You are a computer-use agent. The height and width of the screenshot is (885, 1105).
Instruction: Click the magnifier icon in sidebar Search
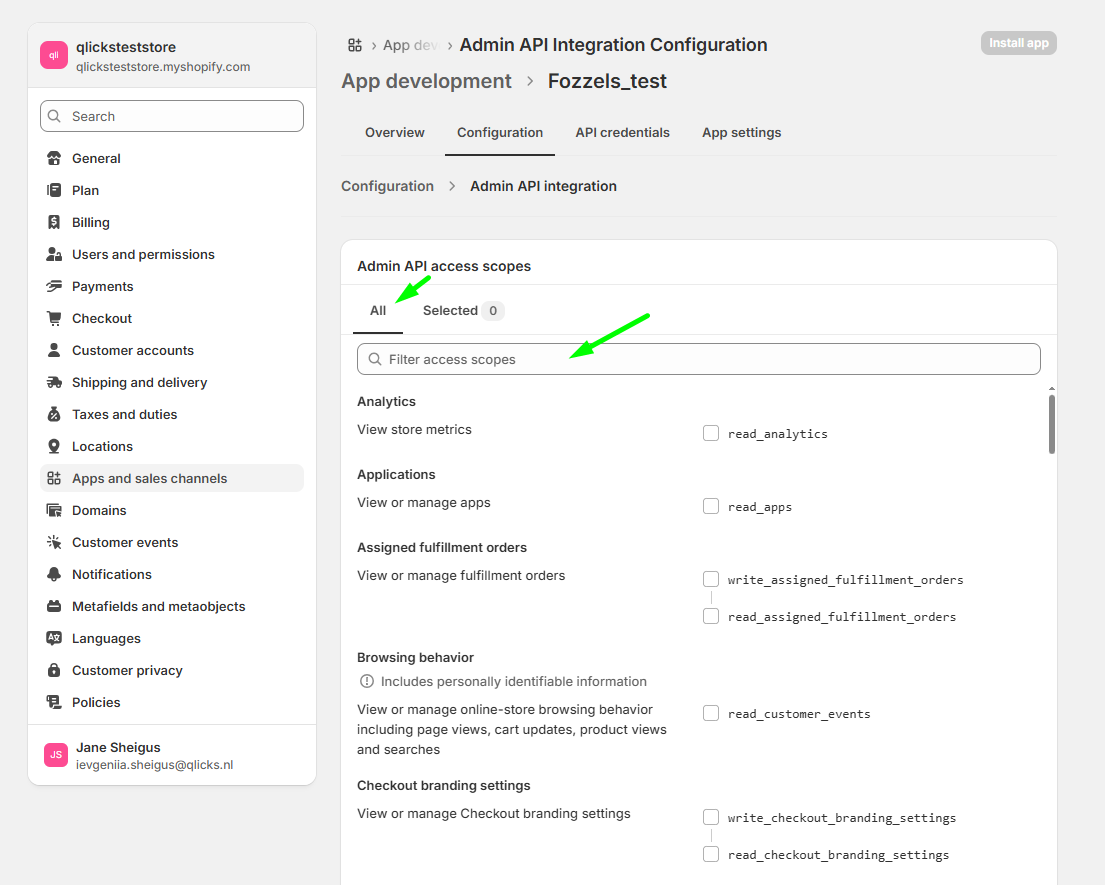click(54, 116)
